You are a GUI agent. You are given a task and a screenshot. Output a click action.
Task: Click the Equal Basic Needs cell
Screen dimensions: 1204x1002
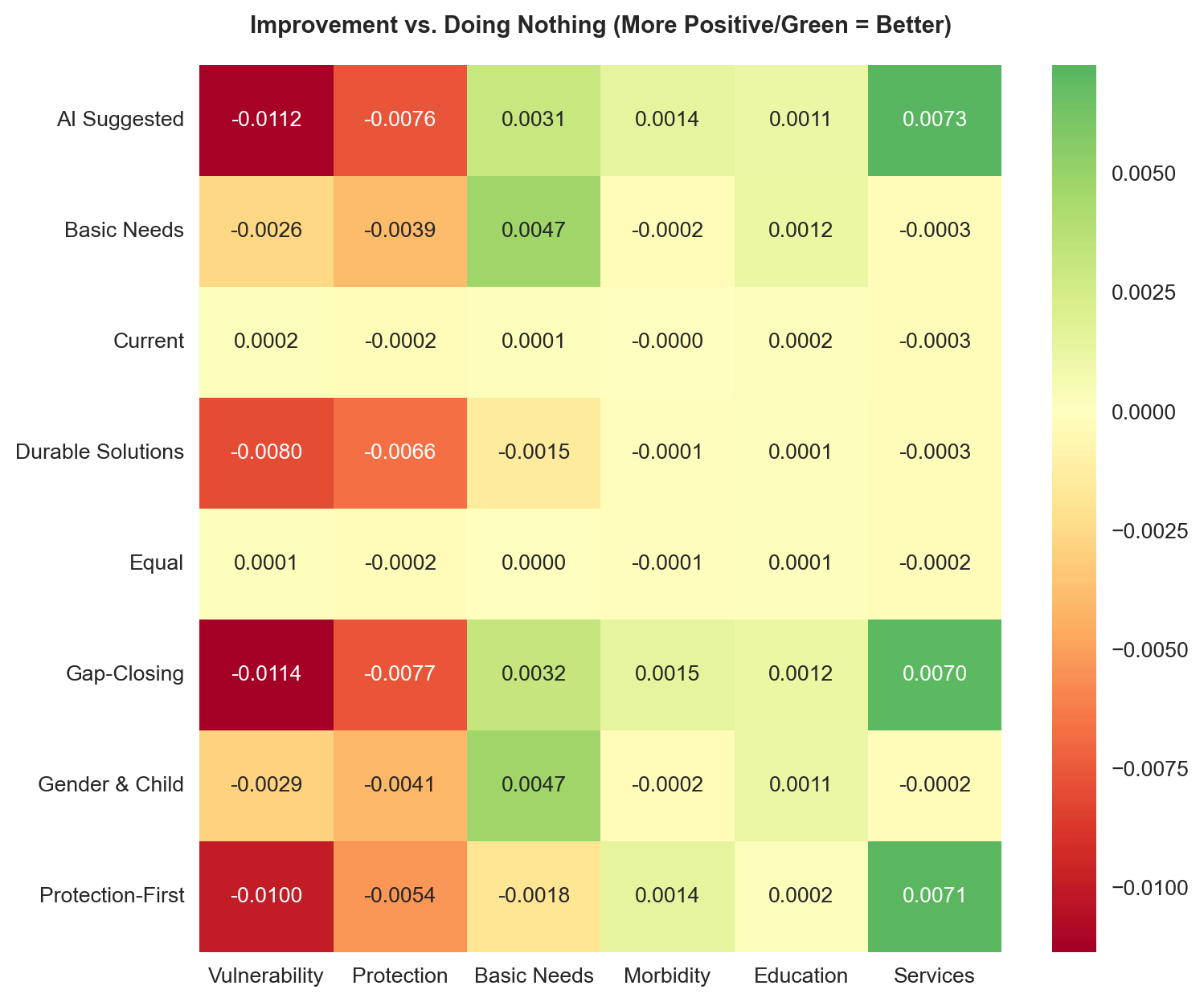click(x=534, y=562)
